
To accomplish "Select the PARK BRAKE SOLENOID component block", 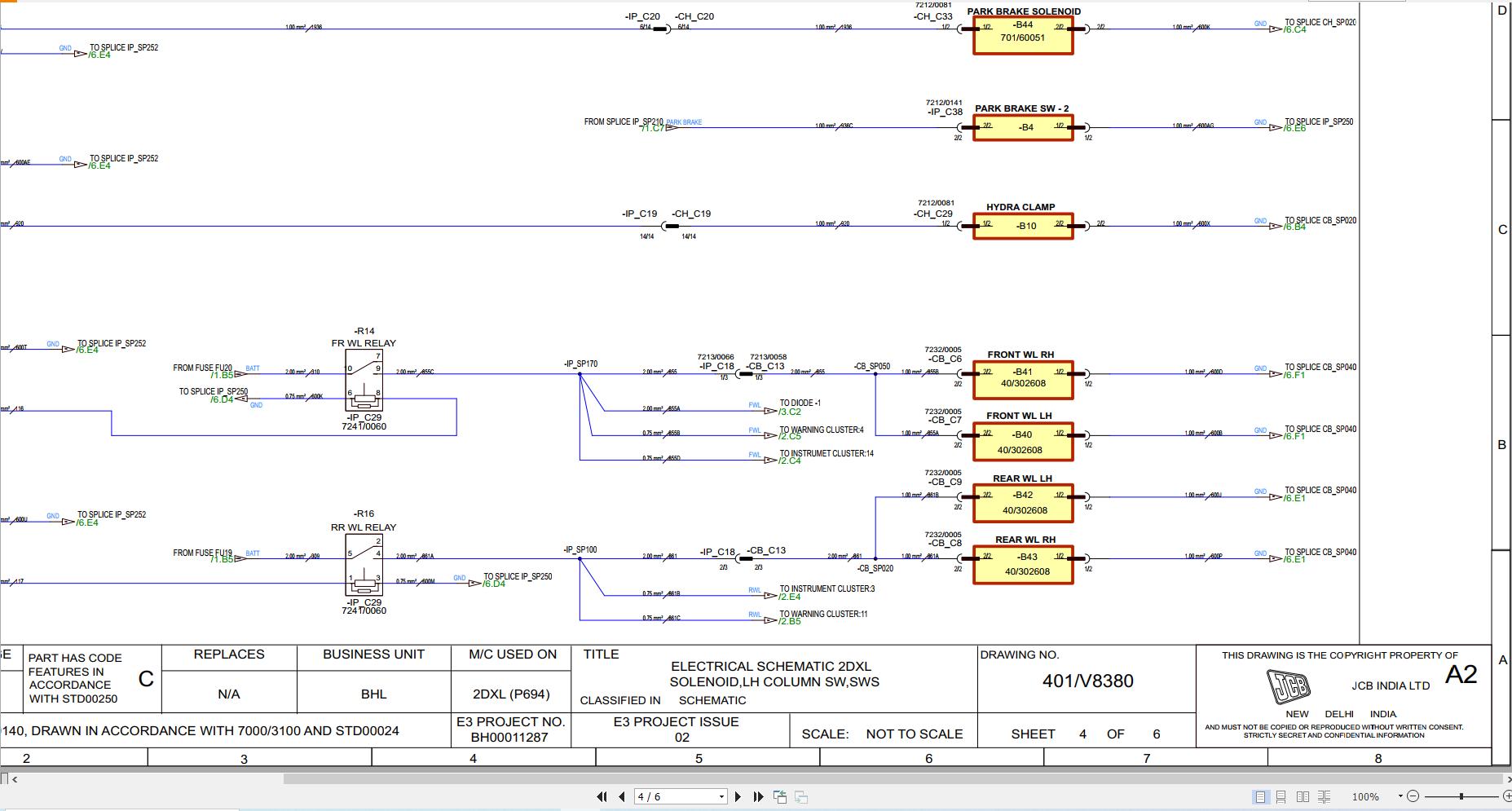I will pos(1023,34).
